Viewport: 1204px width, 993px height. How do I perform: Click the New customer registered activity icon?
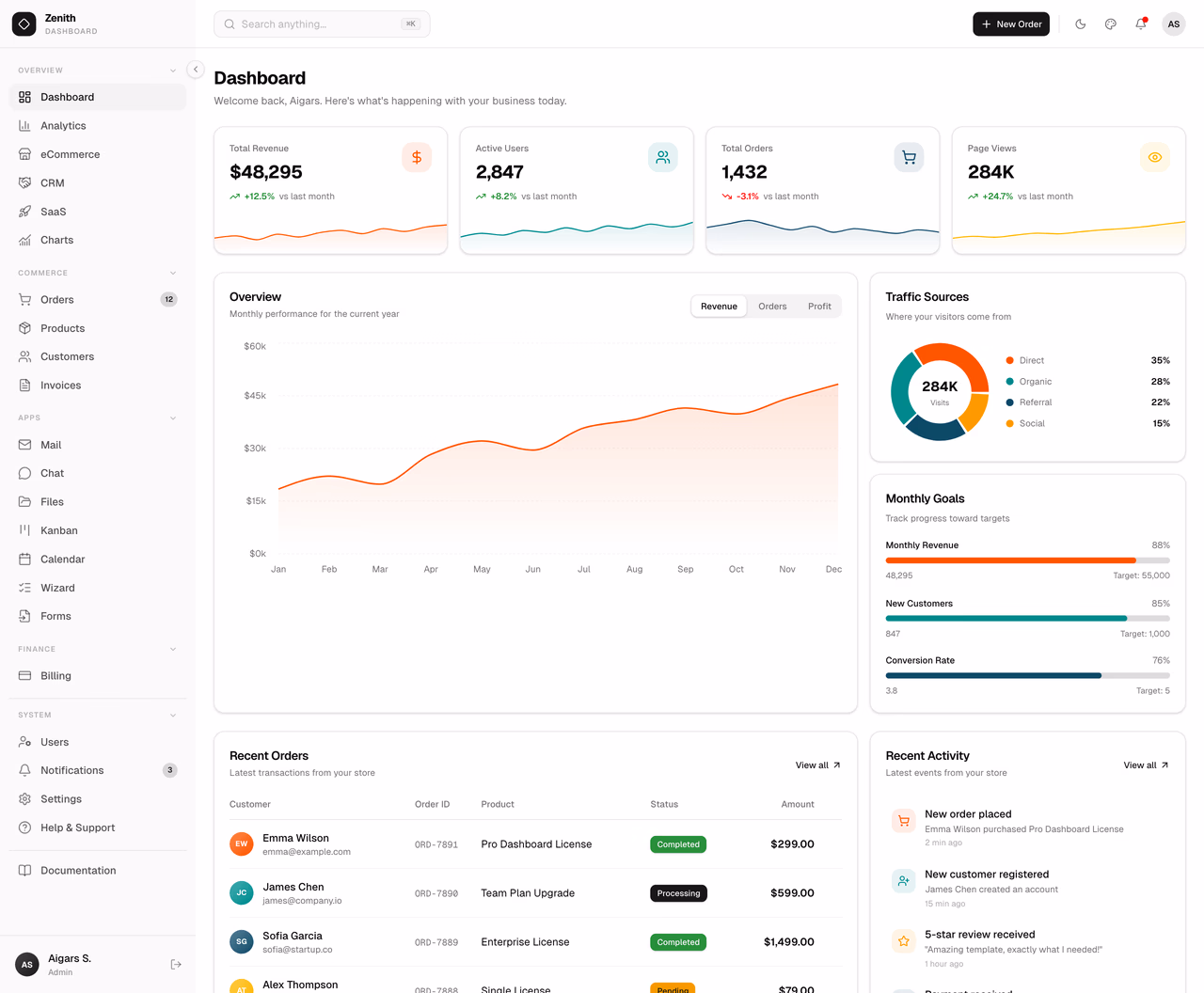(904, 881)
